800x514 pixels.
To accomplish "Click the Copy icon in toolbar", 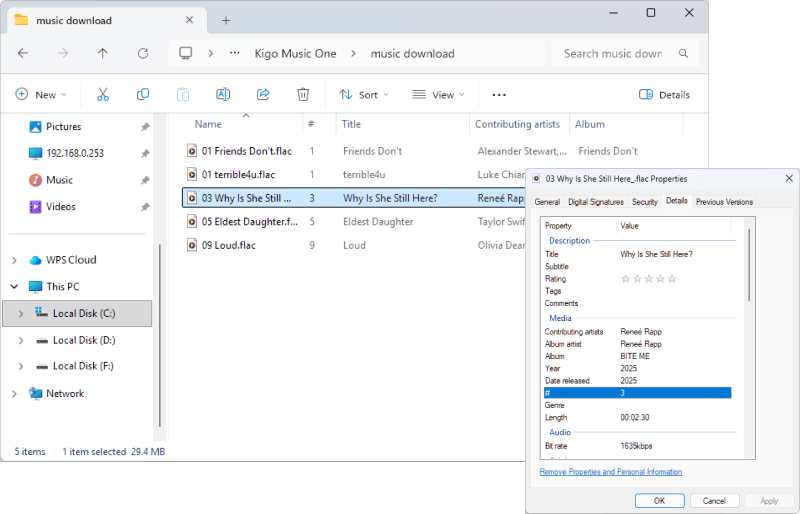I will (143, 95).
